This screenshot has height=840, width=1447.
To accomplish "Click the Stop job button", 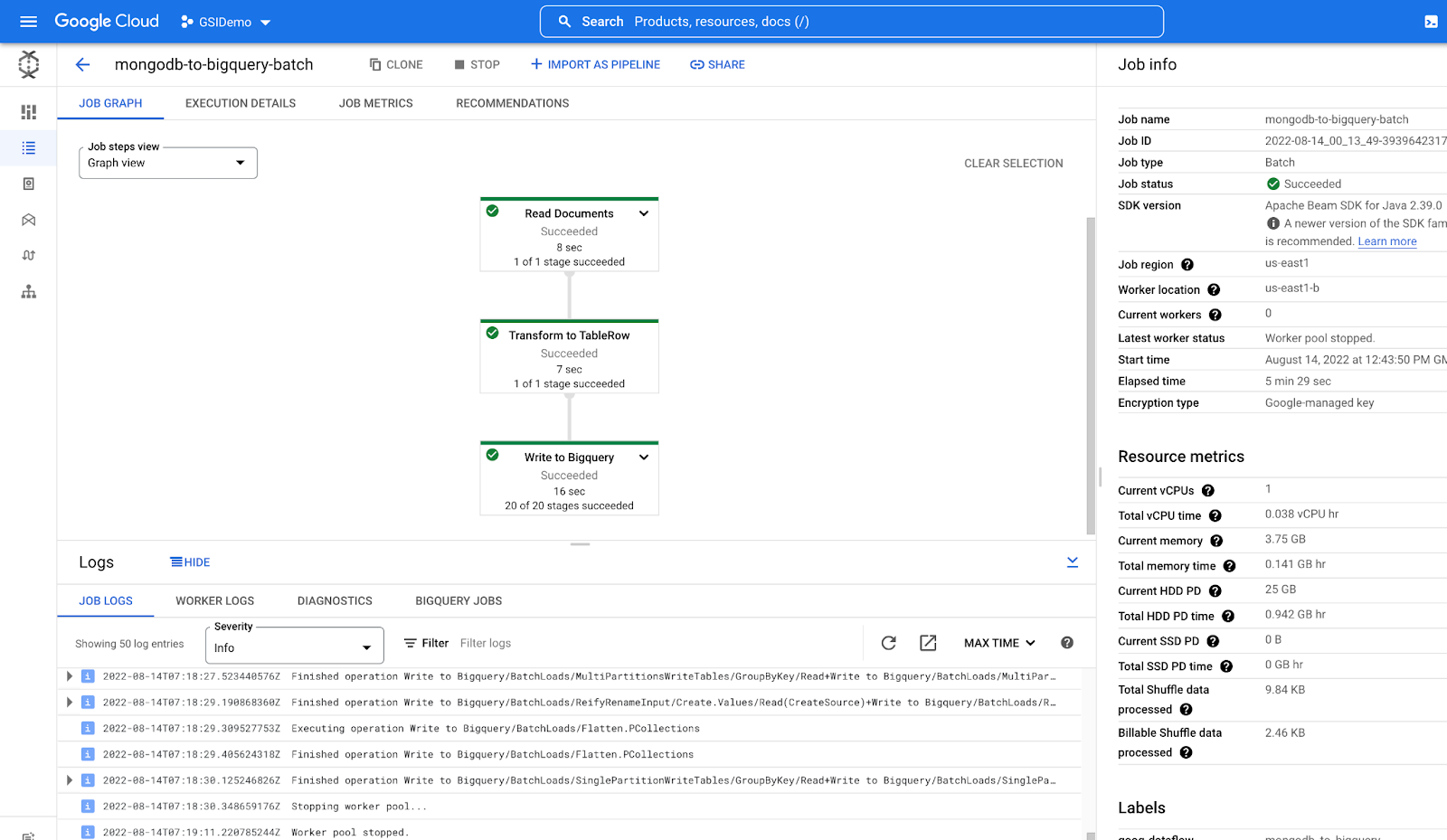I will 477,64.
